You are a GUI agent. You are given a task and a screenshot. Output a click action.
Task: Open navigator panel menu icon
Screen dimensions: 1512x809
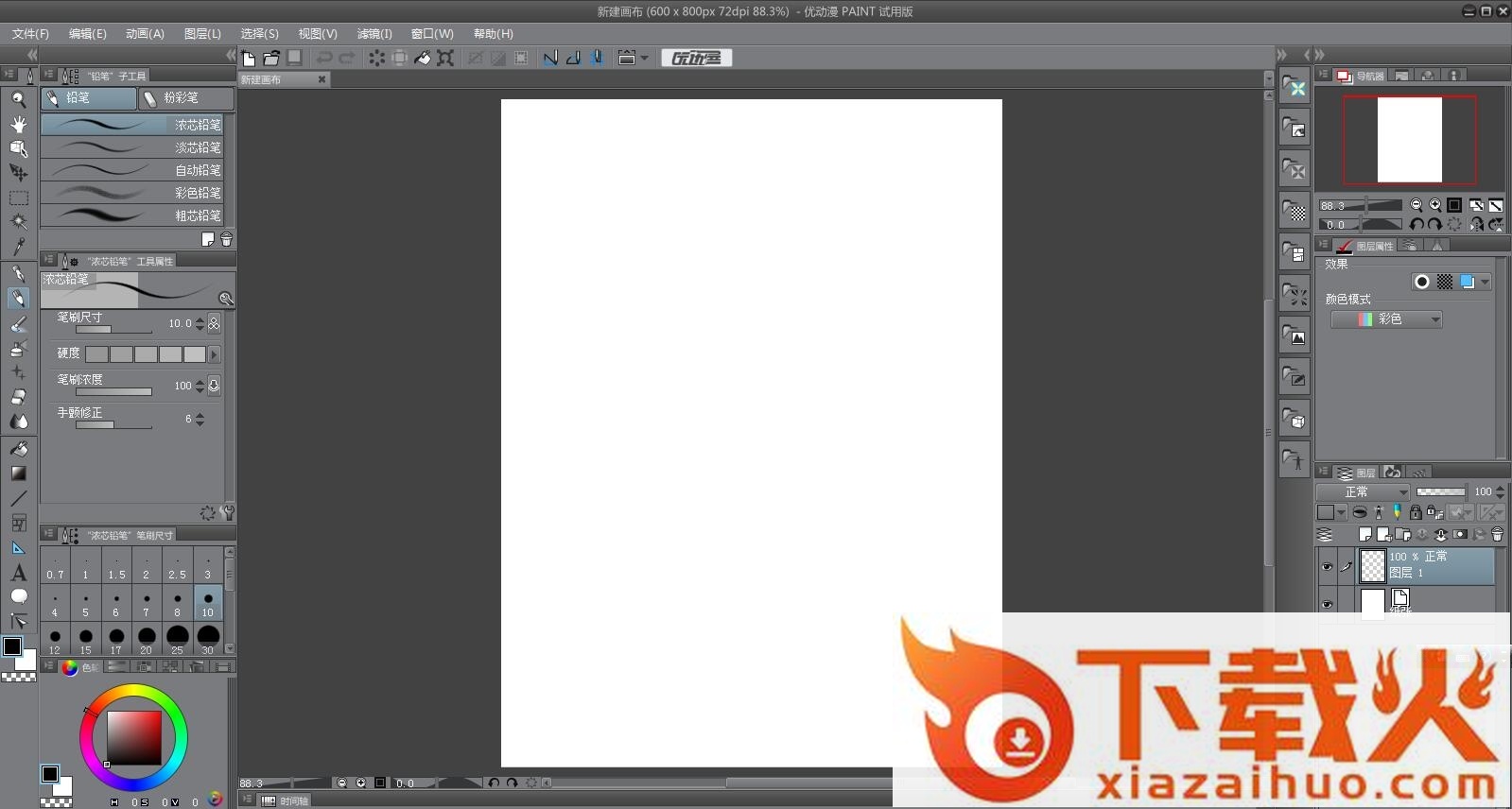[1323, 75]
